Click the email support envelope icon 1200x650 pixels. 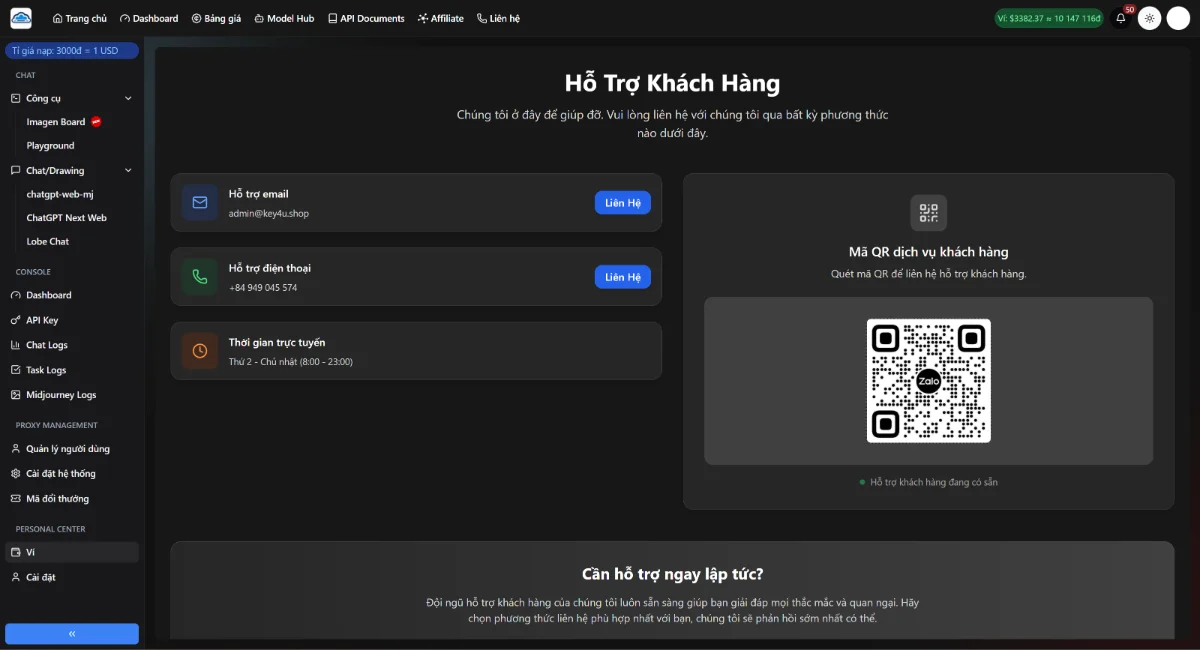(x=200, y=203)
